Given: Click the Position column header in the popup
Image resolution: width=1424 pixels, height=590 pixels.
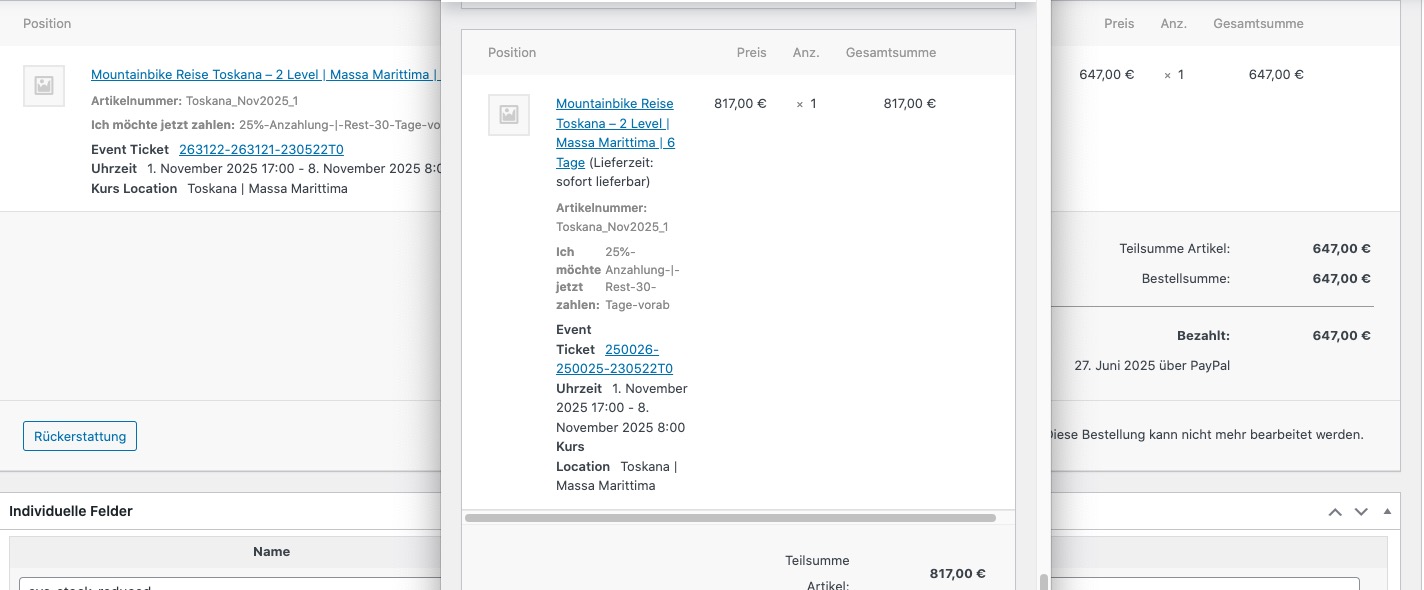Looking at the screenshot, I should click(x=512, y=53).
